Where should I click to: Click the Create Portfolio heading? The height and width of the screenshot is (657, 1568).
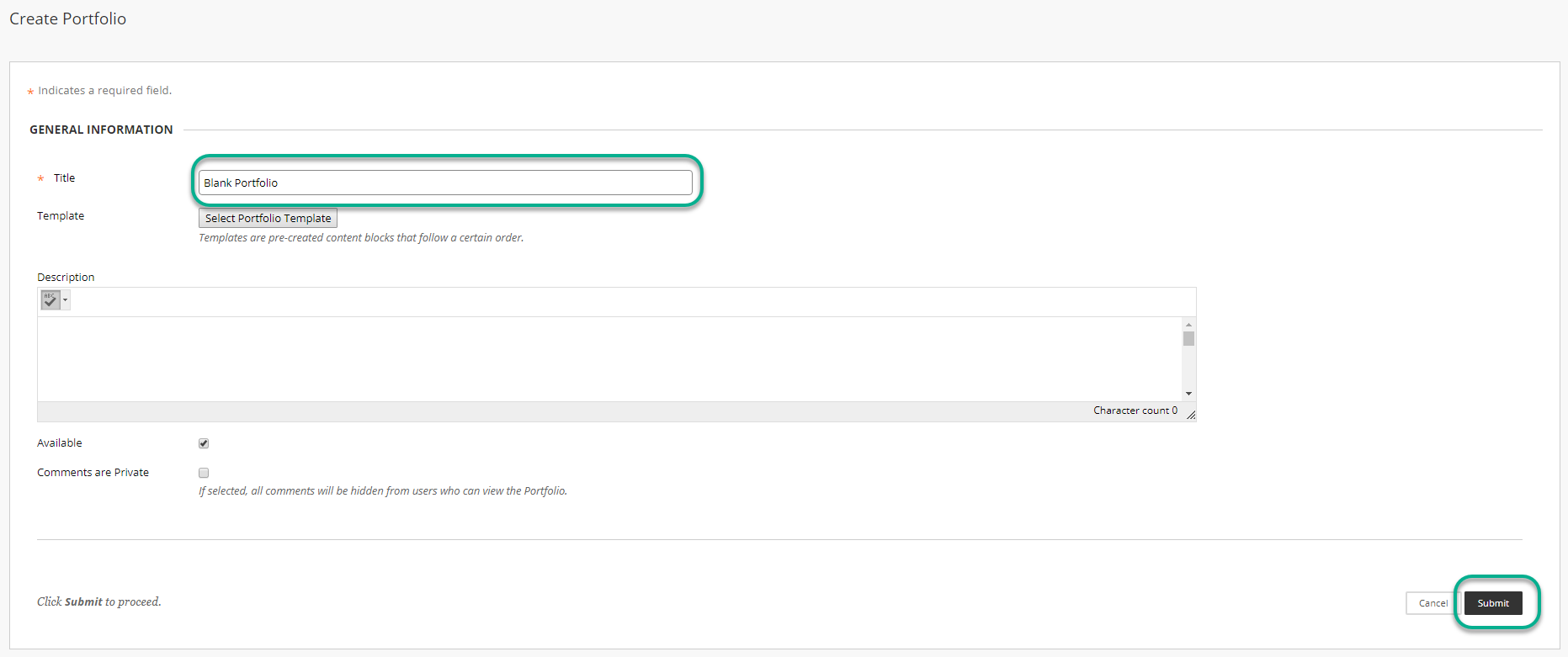click(68, 19)
